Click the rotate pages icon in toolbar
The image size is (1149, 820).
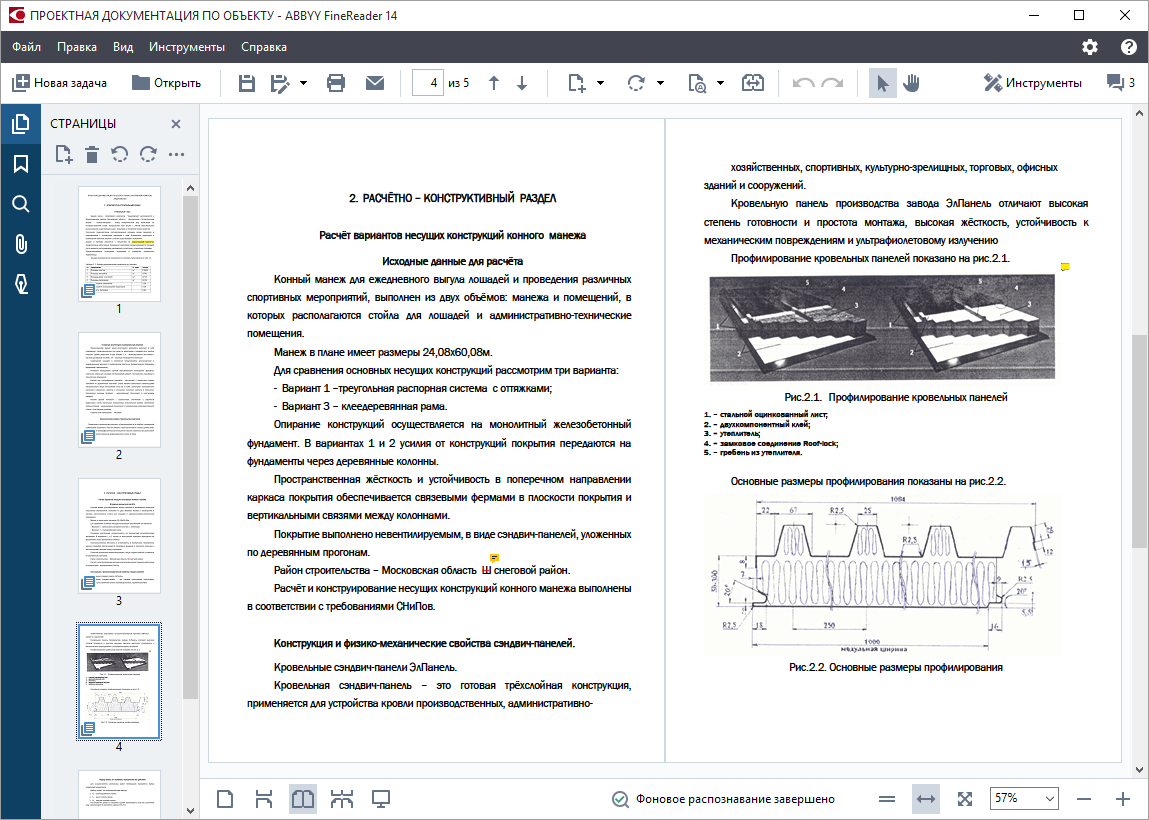[636, 83]
